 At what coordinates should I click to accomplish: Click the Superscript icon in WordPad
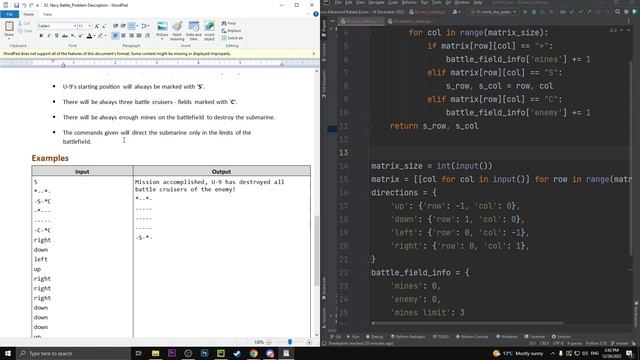click(x=80, y=36)
